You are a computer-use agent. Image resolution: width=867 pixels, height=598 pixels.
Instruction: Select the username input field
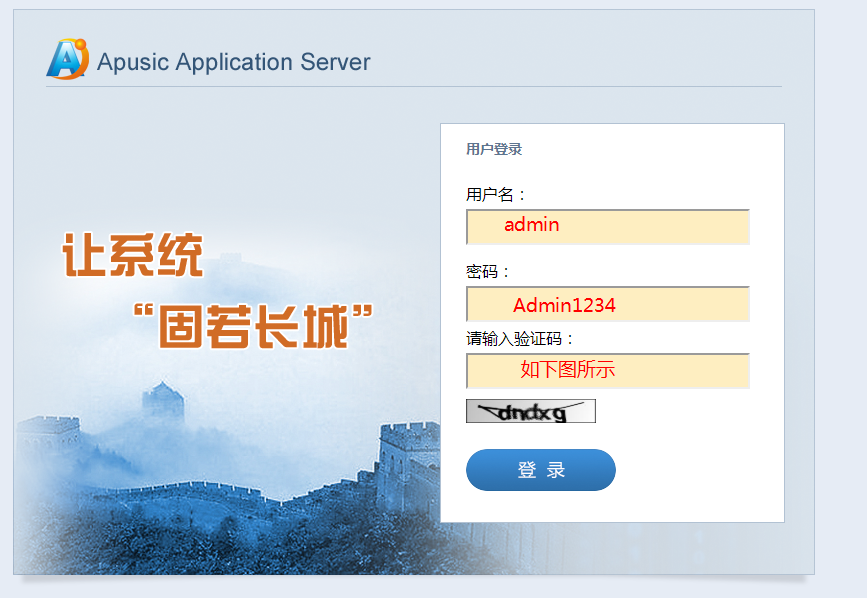click(x=608, y=227)
